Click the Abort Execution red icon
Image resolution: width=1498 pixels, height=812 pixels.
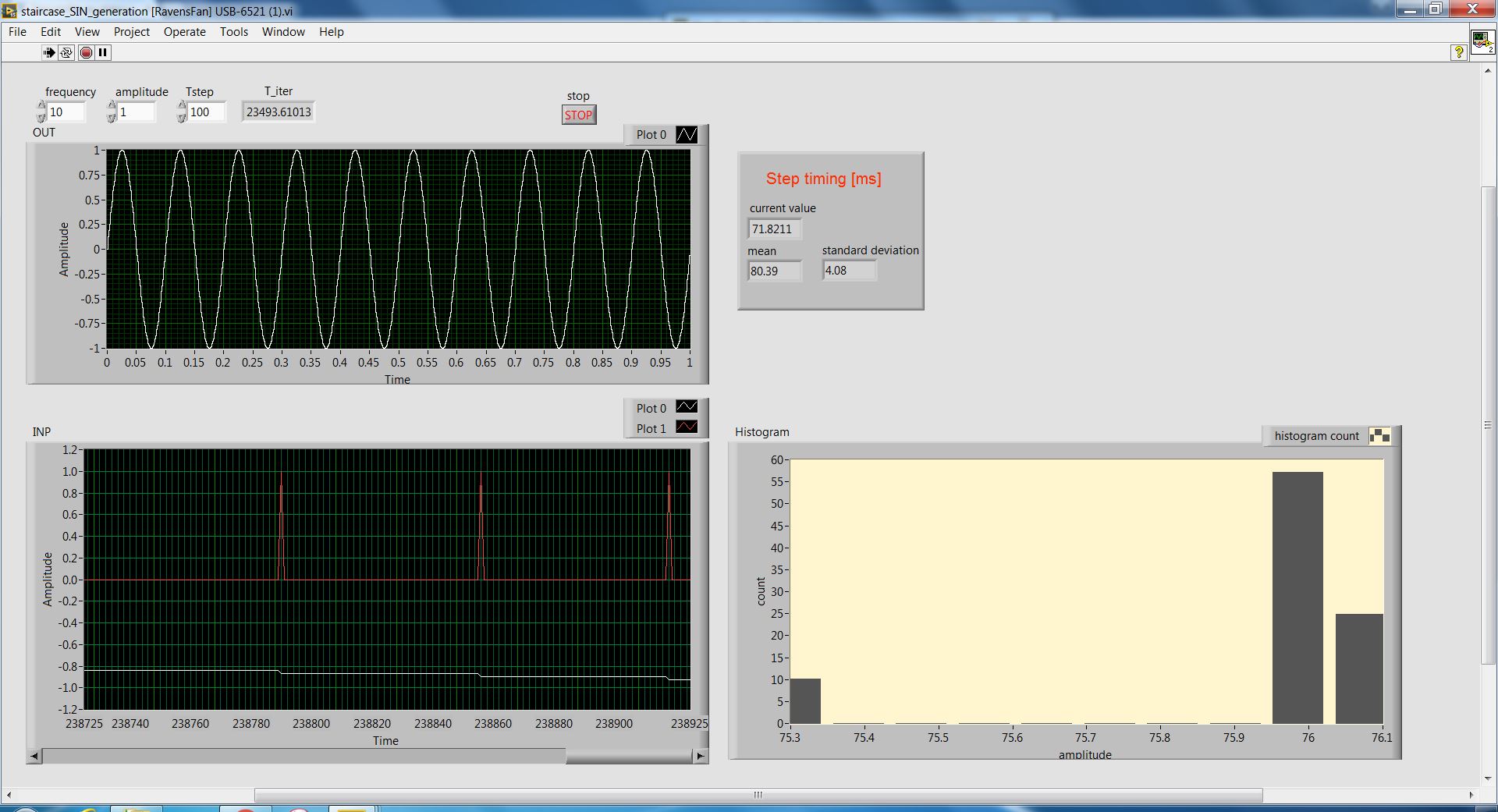point(86,52)
